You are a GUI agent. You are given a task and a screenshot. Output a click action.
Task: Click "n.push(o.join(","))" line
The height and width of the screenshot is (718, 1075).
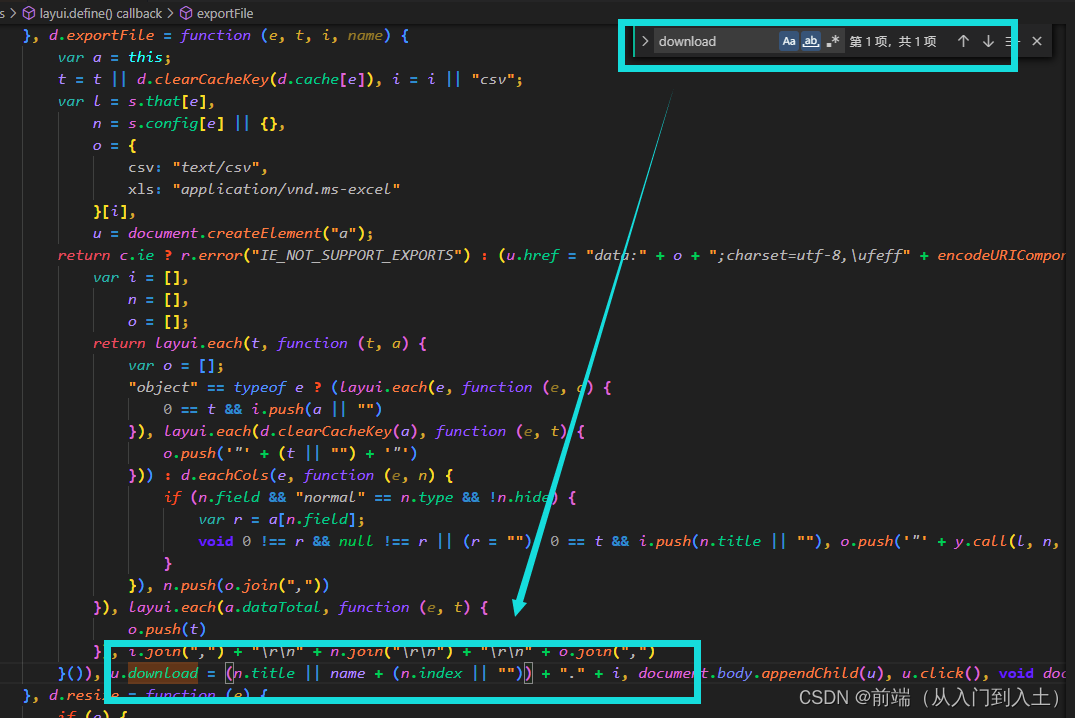[x=246, y=585]
